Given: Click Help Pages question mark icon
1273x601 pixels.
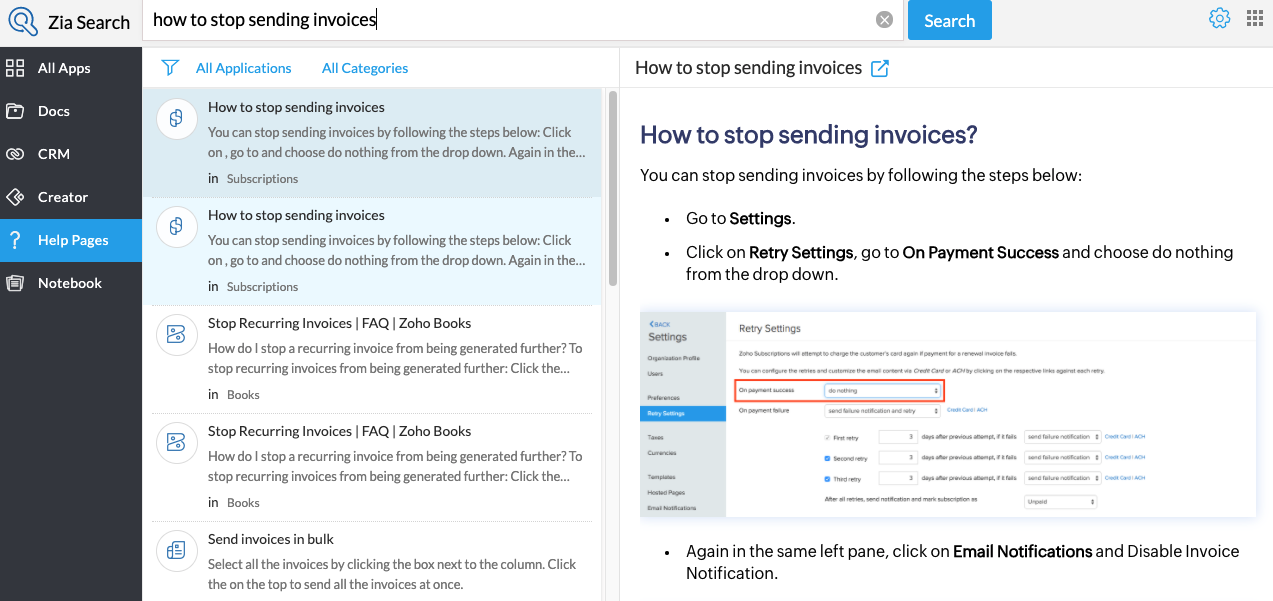Looking at the screenshot, I should click(x=15, y=240).
